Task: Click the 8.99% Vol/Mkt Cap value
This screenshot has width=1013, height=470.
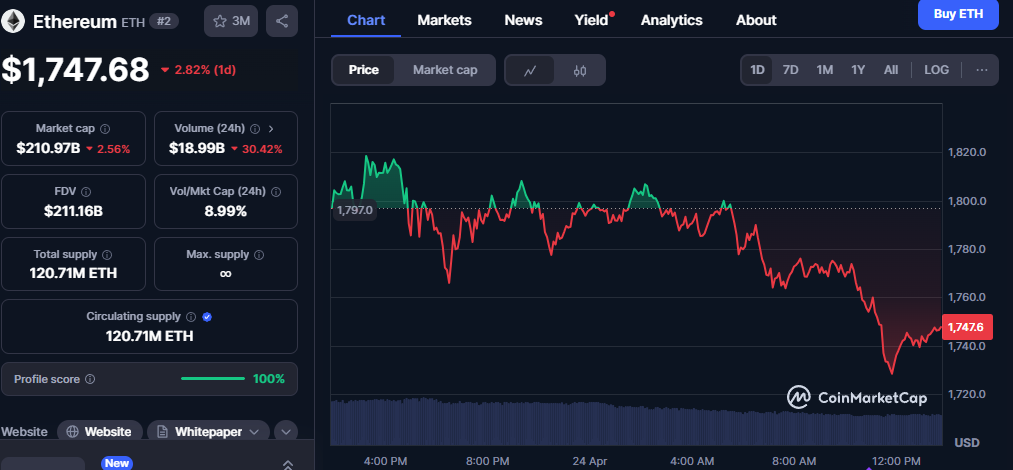Action: 225,210
